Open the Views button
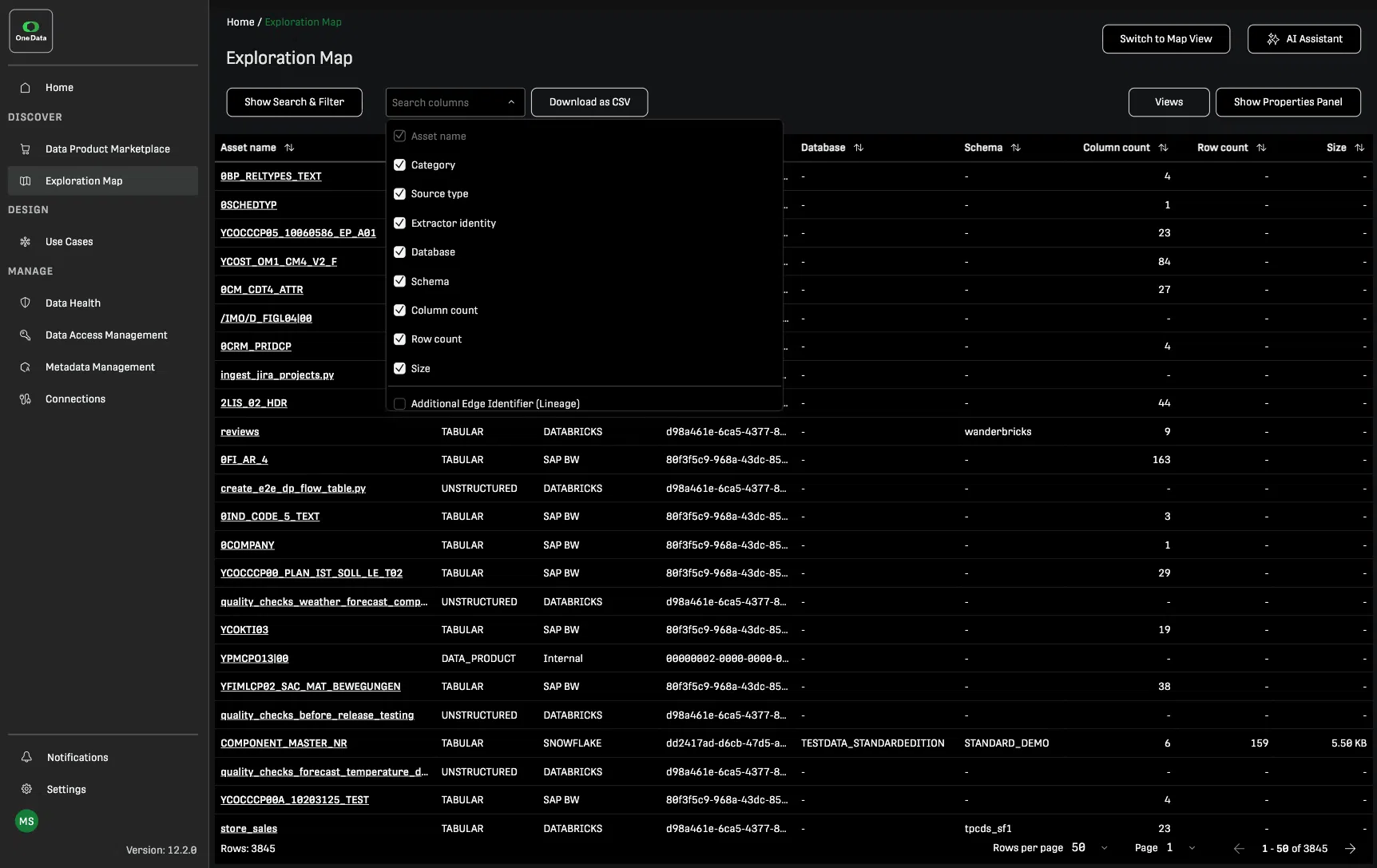 pos(1169,102)
